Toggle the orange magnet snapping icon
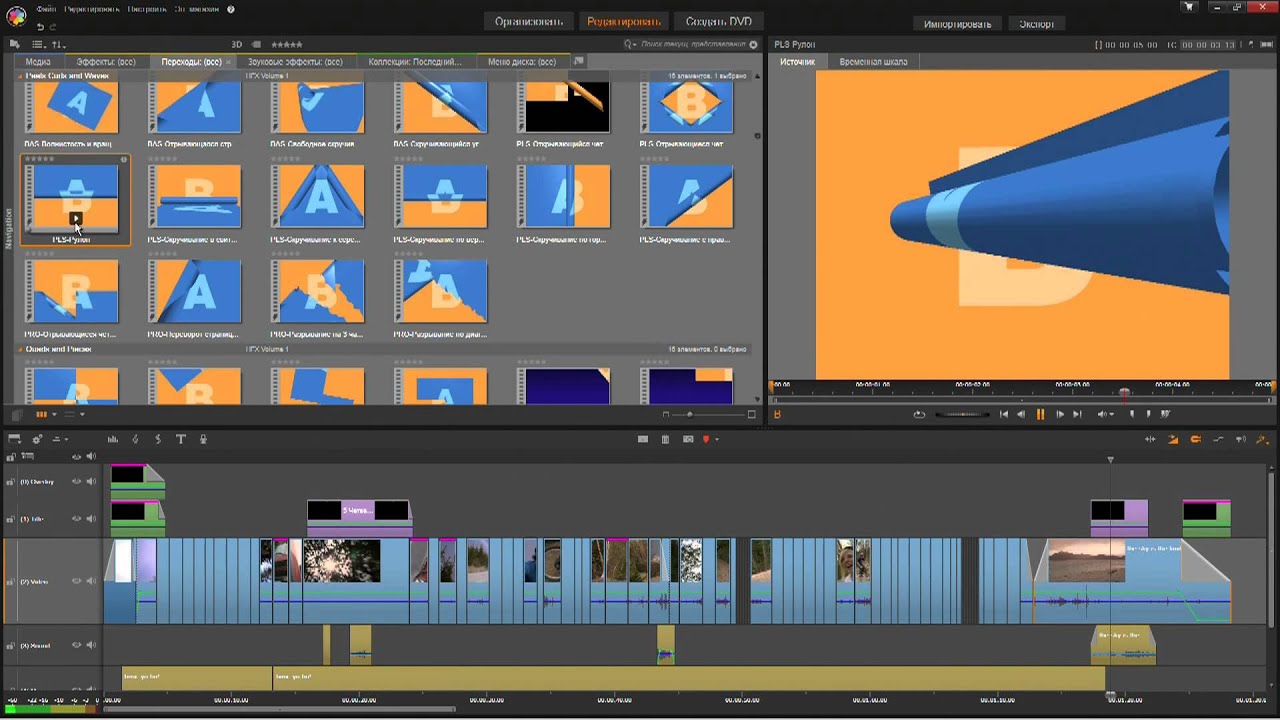The image size is (1280, 720). [1195, 439]
